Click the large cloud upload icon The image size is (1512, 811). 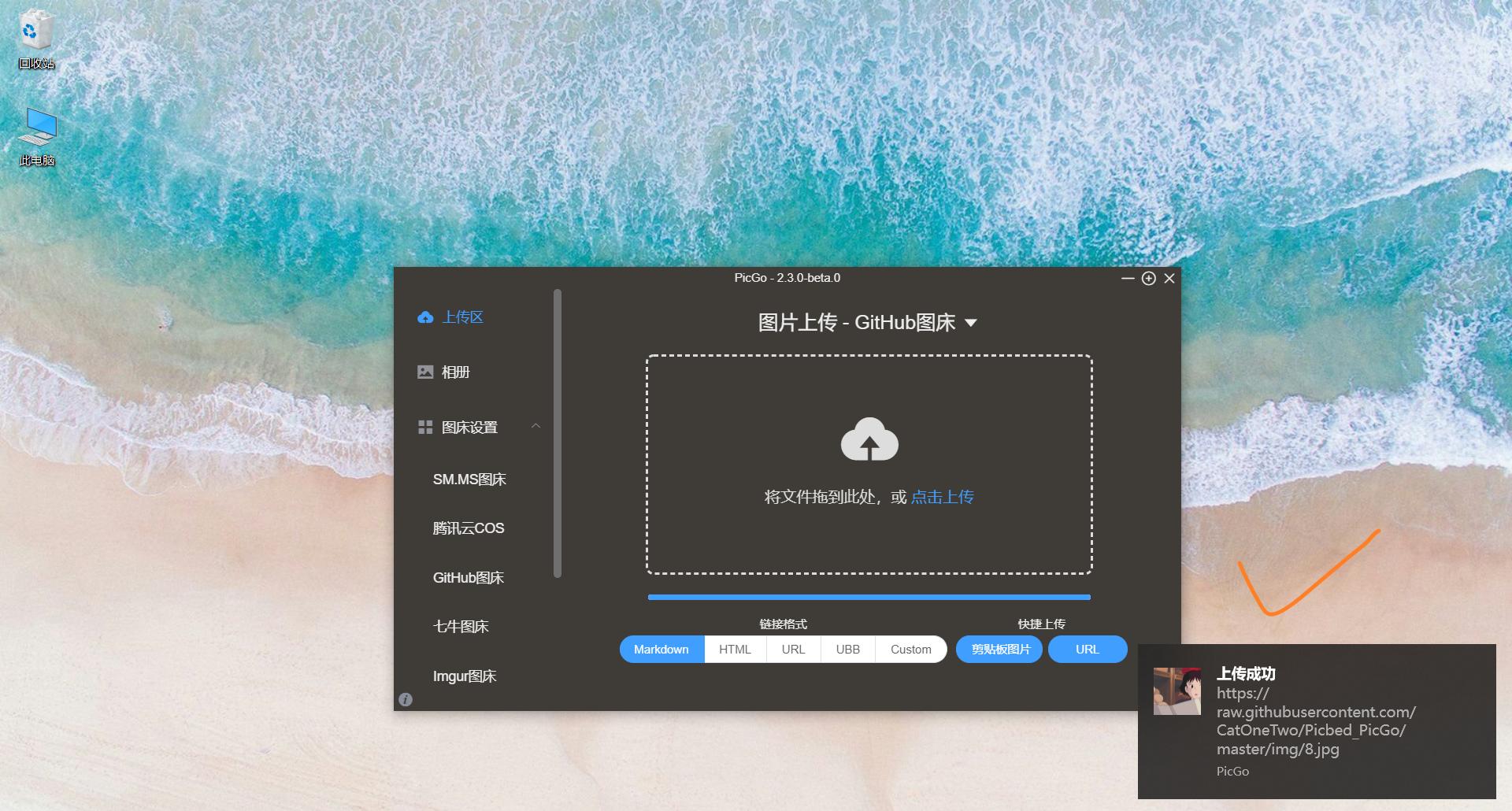pyautogui.click(x=869, y=439)
